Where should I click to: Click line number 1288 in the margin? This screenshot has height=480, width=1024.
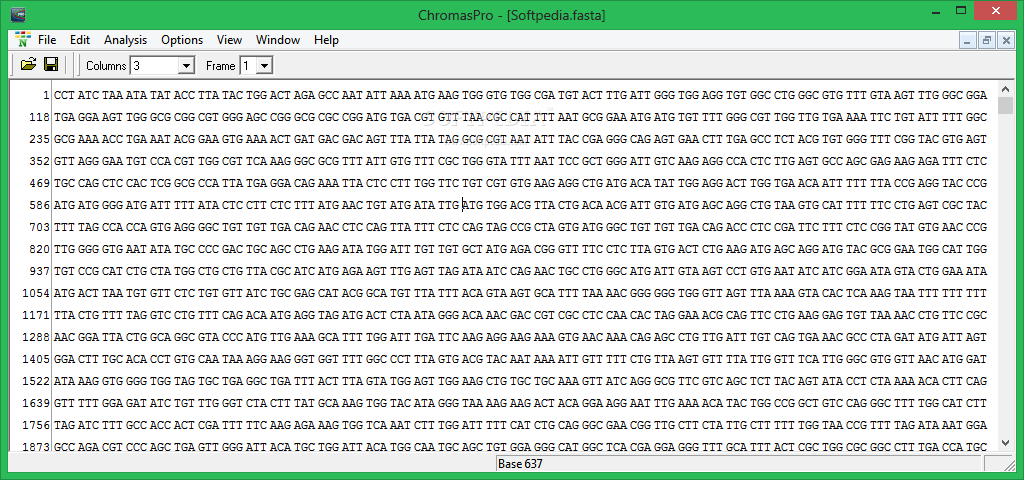(x=37, y=337)
